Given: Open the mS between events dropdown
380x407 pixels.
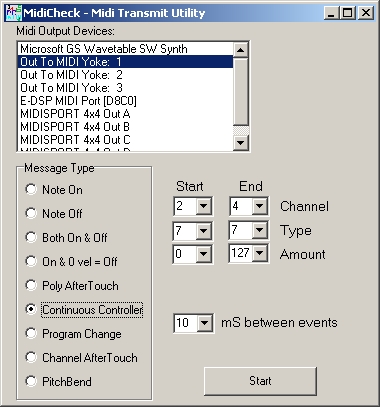Looking at the screenshot, I should 204,323.
